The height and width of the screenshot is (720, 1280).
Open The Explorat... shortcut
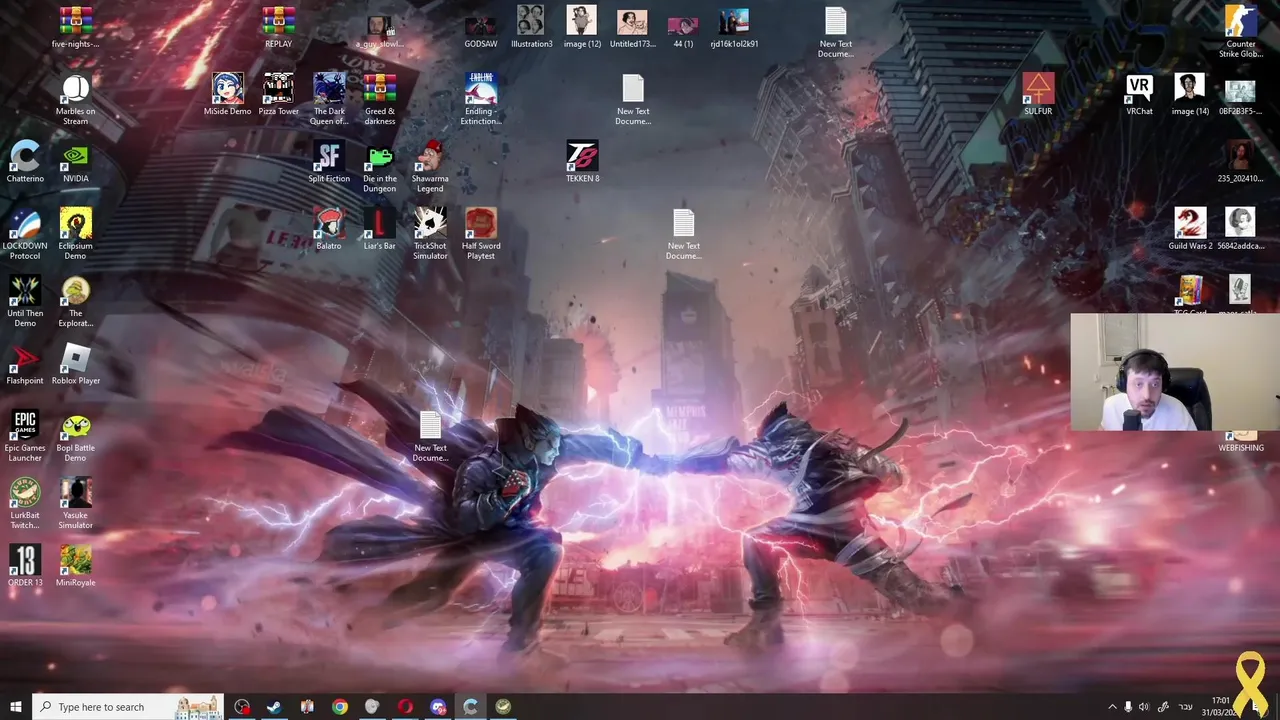(x=76, y=301)
